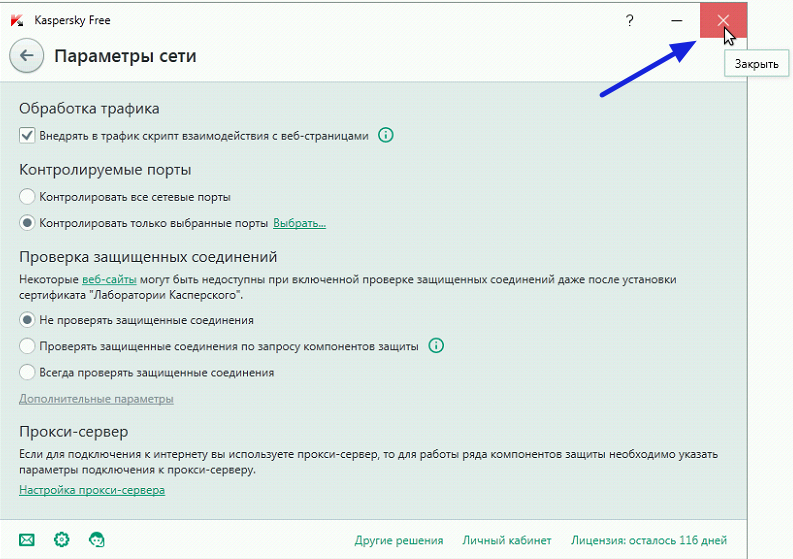Follow the 'веб-сайты' link

[x=109, y=279]
